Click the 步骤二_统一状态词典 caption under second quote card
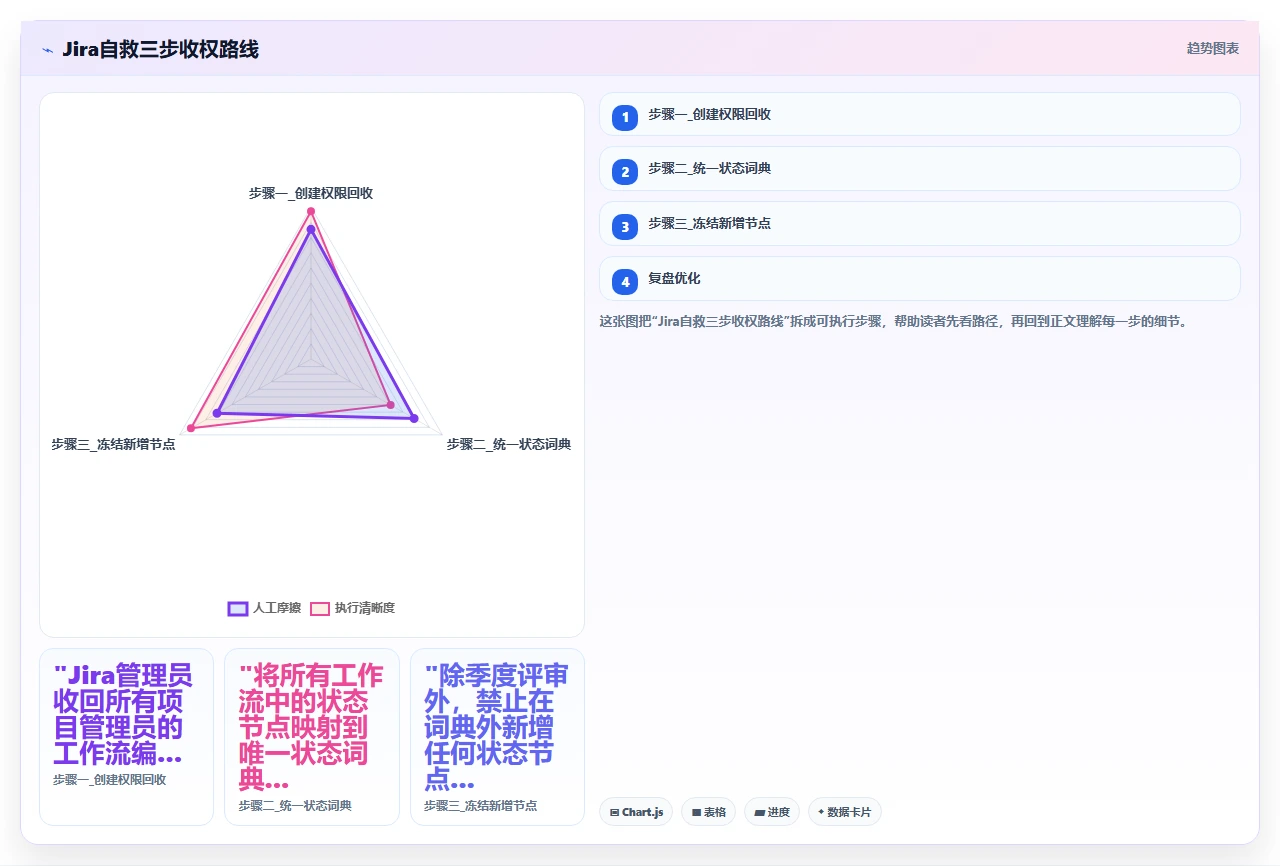Image resolution: width=1280 pixels, height=866 pixels. pyautogui.click(x=295, y=805)
